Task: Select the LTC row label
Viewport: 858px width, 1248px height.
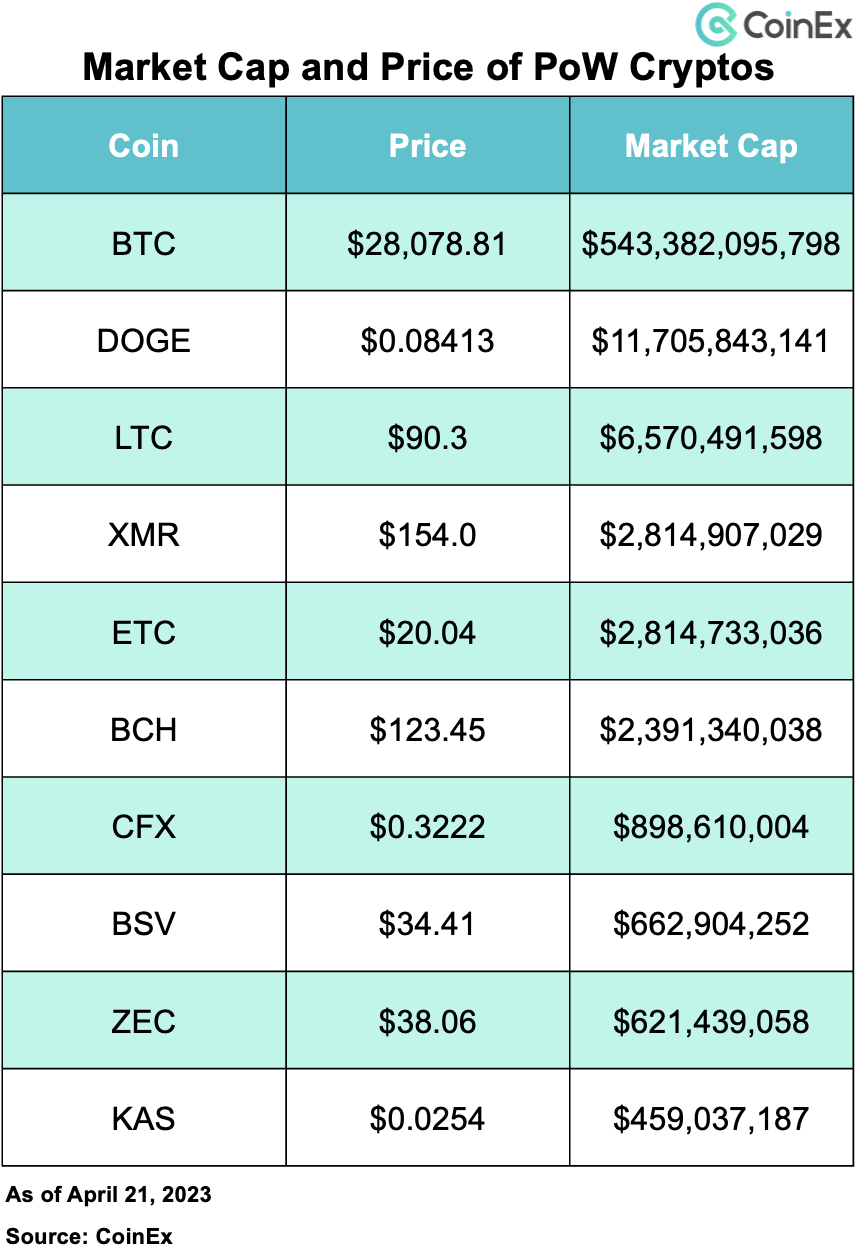Action: click(144, 438)
